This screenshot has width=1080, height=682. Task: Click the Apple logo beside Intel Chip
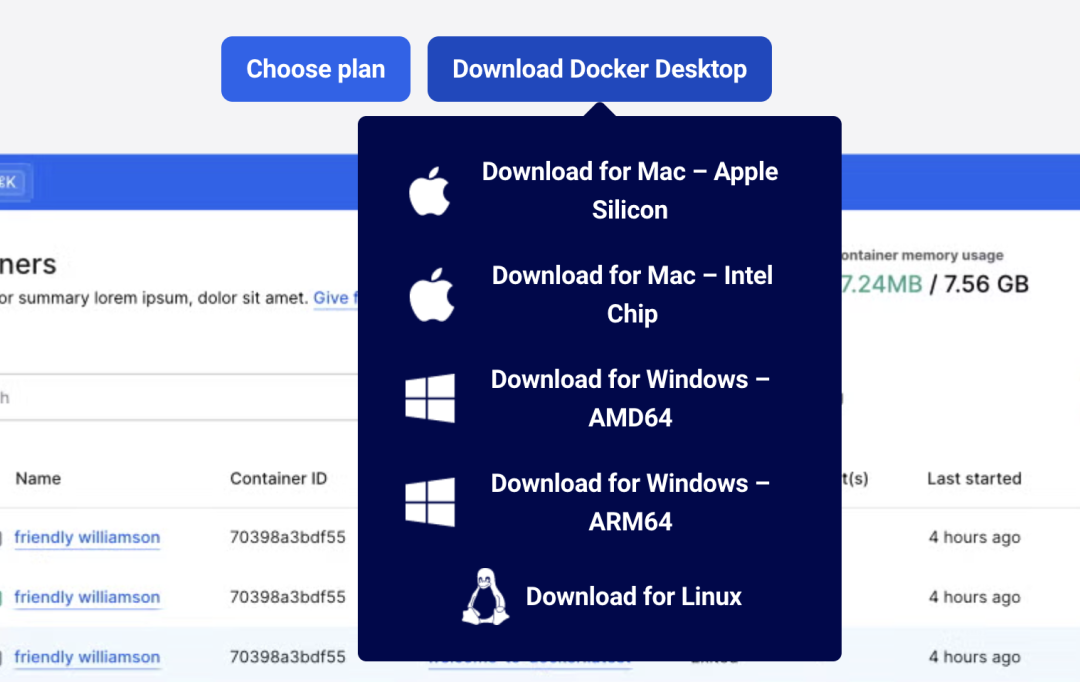pyautogui.click(x=432, y=295)
